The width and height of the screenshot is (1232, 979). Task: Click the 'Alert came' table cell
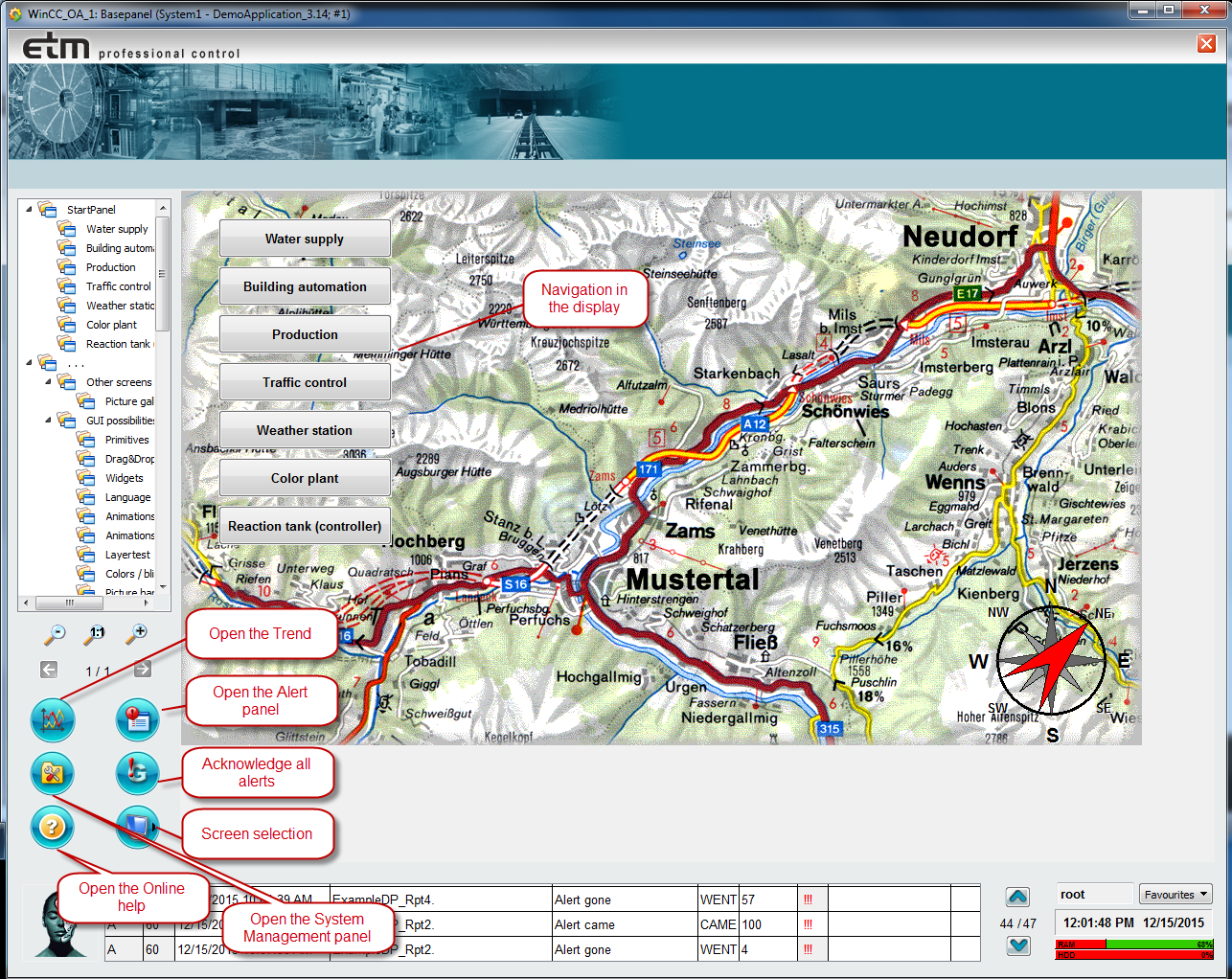625,924
